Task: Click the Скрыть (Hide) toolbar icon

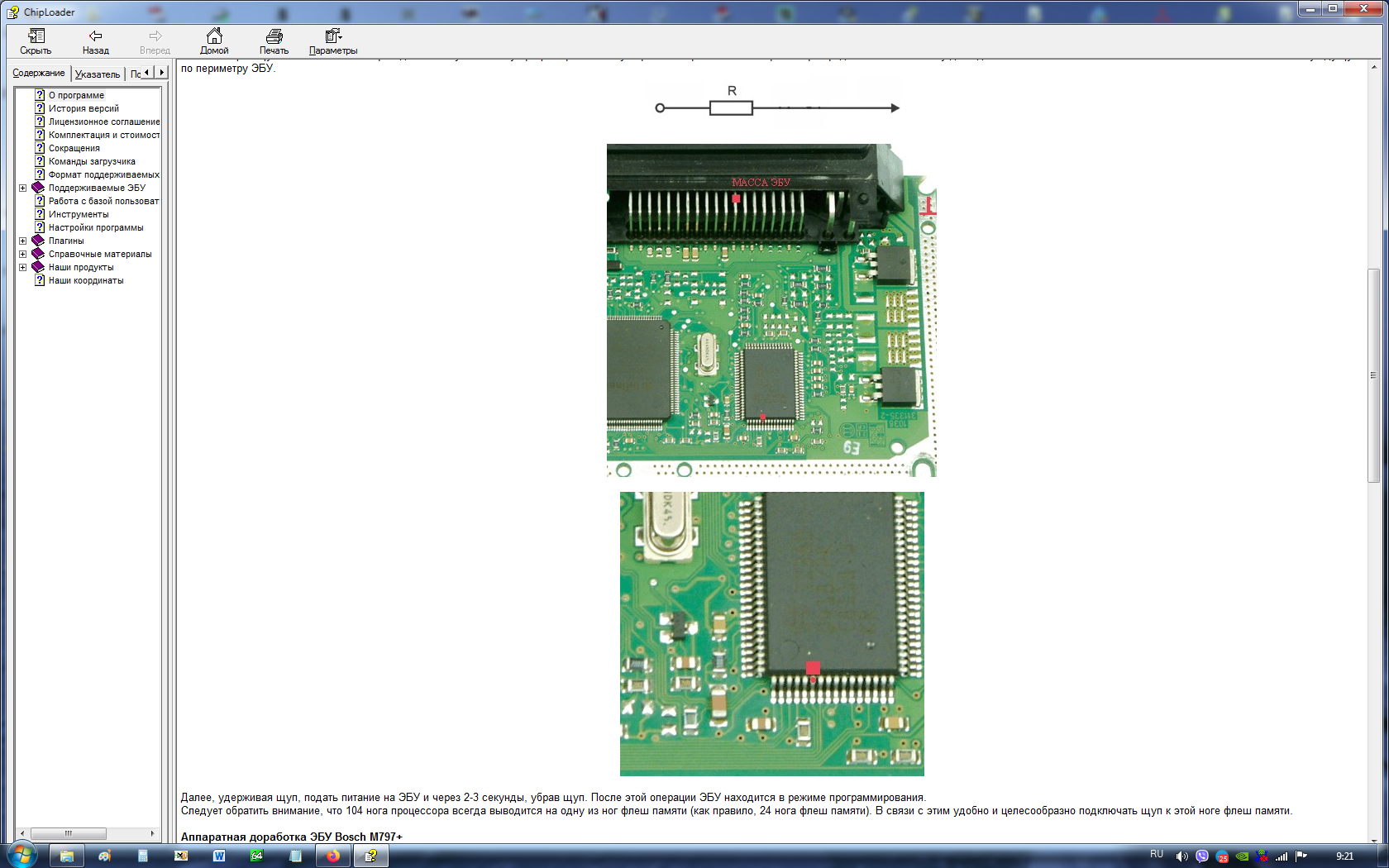Action: coord(36,36)
